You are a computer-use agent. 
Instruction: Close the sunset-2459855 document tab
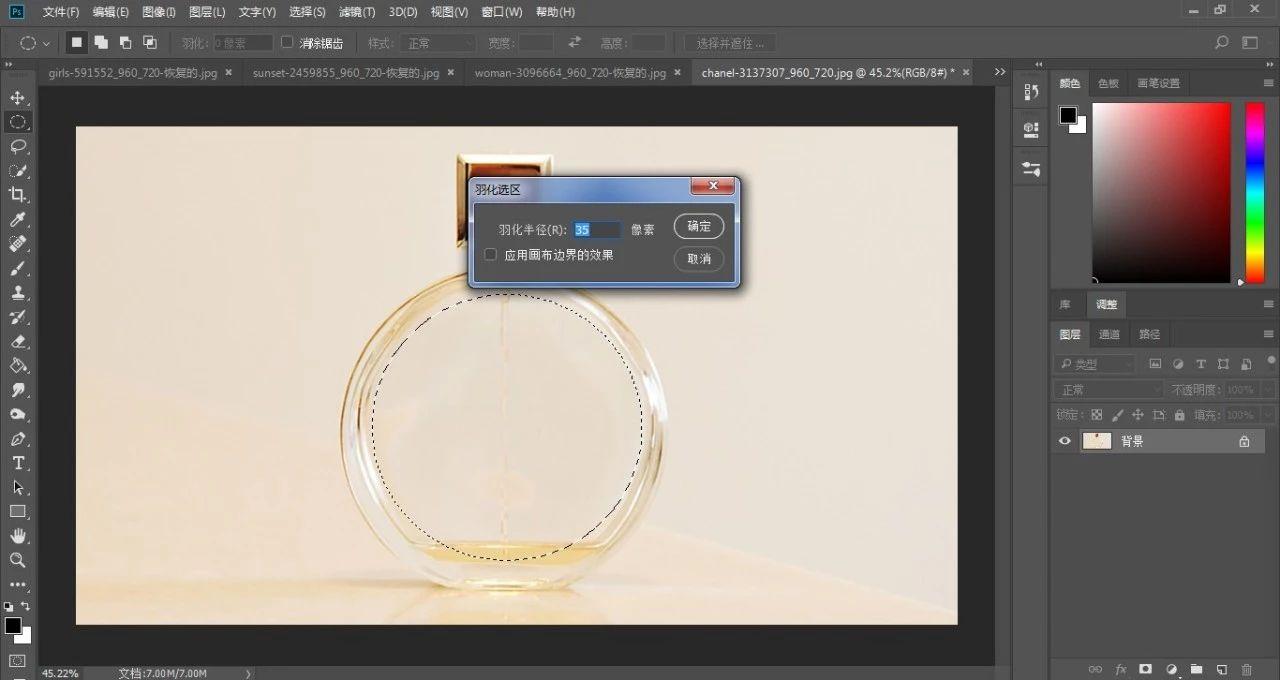450,72
